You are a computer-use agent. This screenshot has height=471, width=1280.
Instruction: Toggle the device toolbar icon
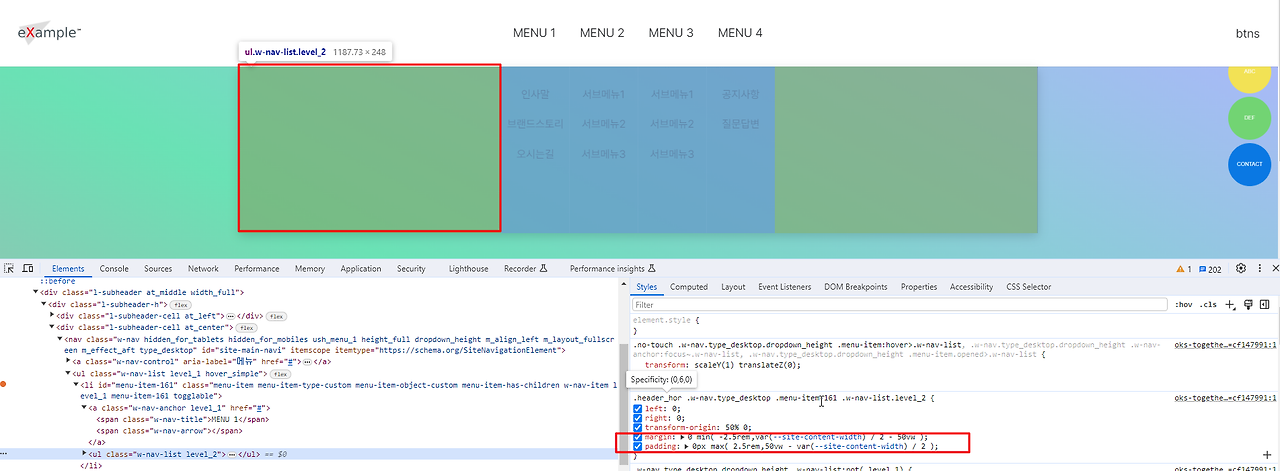28,268
